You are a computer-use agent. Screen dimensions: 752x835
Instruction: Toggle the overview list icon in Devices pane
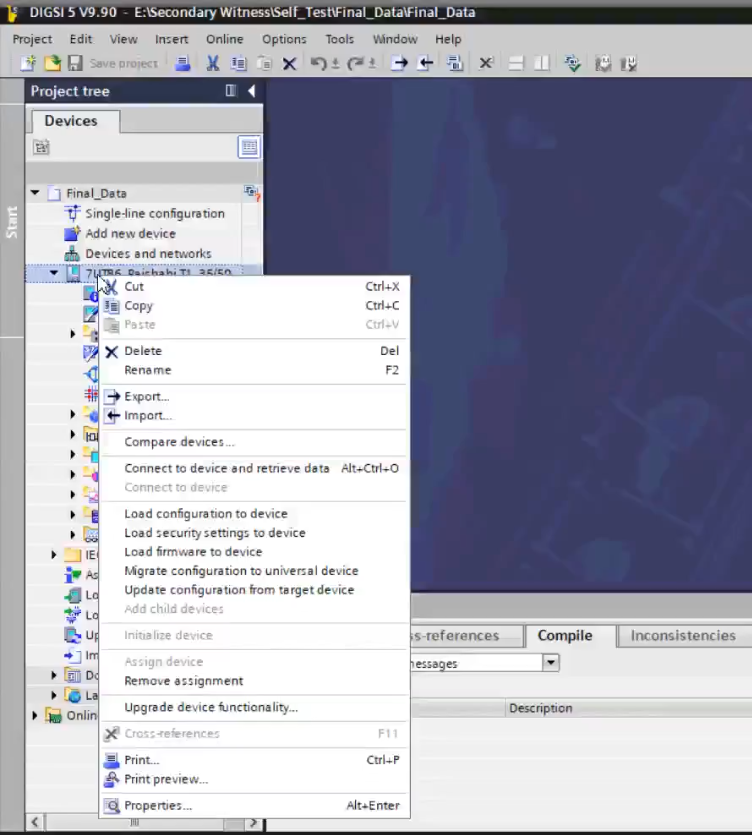[x=249, y=147]
